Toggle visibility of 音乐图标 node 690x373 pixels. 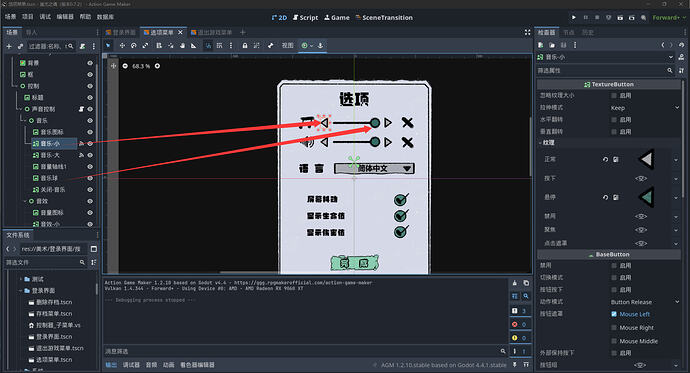(90, 132)
